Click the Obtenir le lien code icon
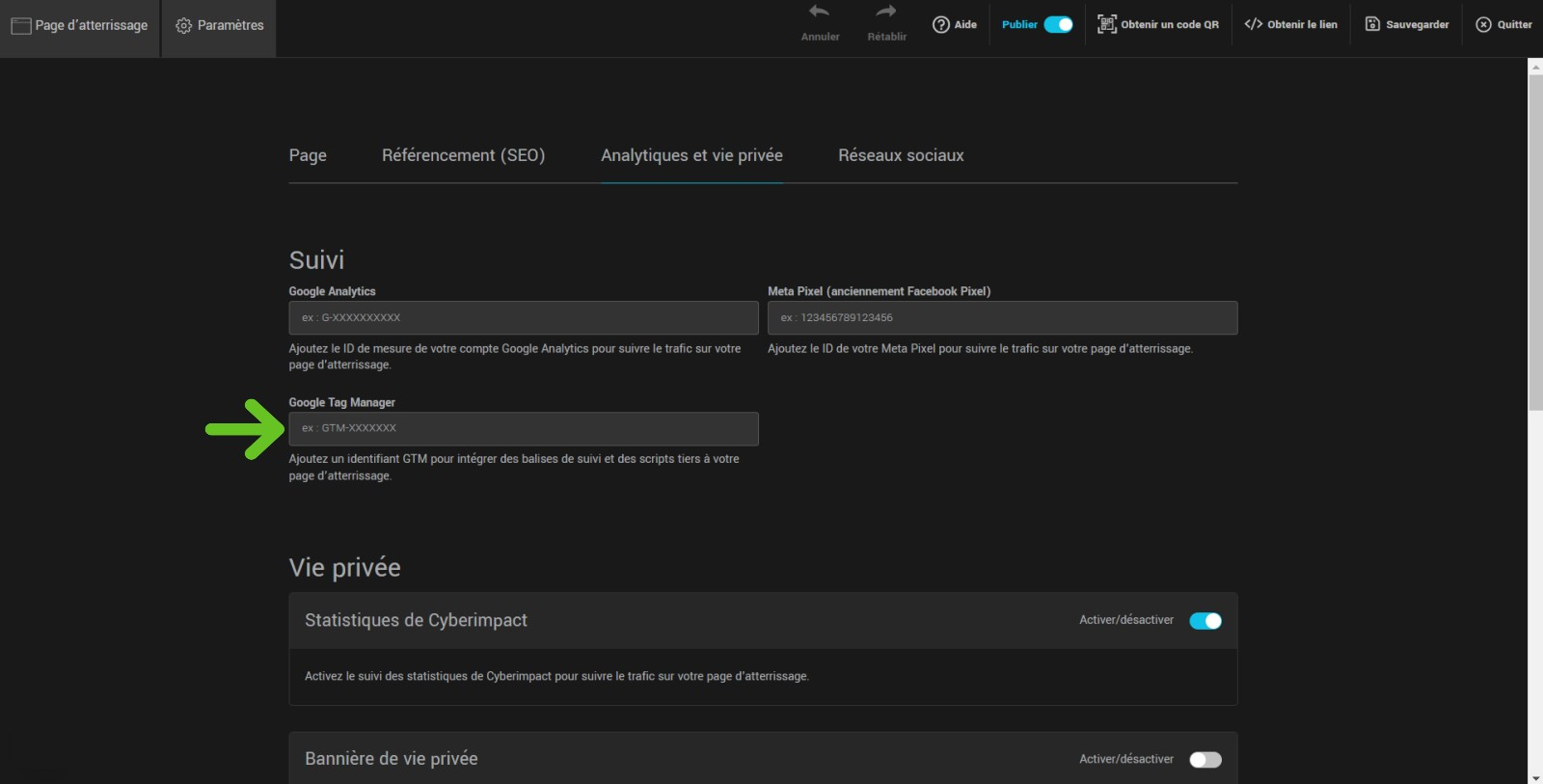Viewport: 1543px width, 784px height. [x=1253, y=25]
